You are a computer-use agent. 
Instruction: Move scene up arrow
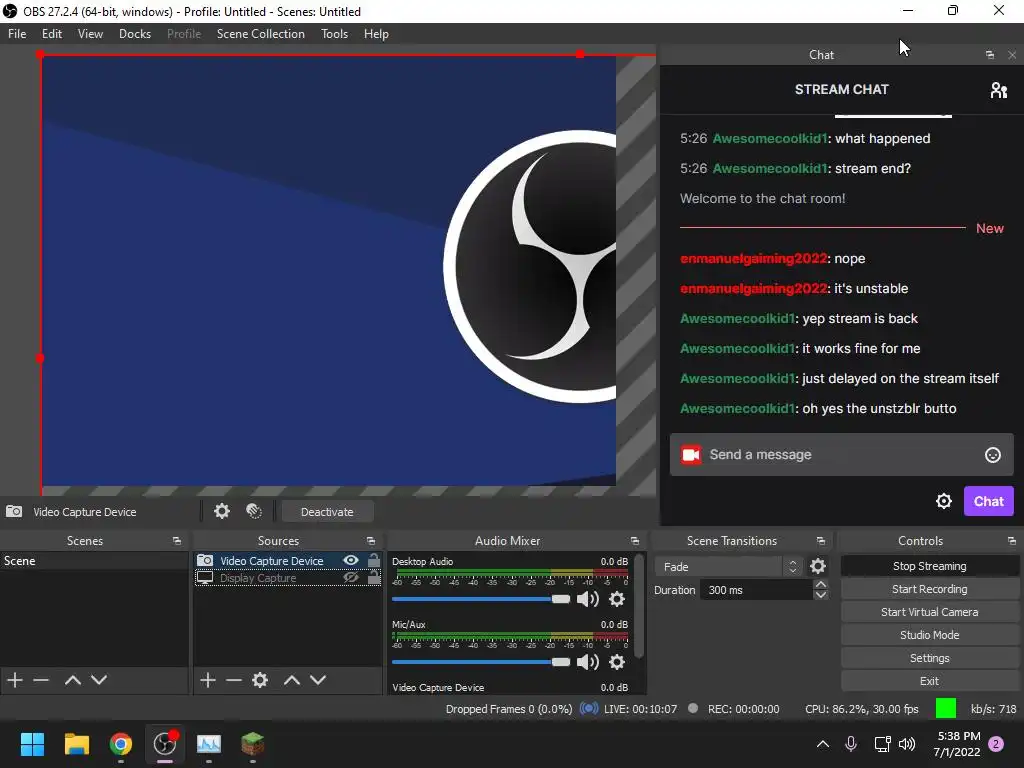72,680
